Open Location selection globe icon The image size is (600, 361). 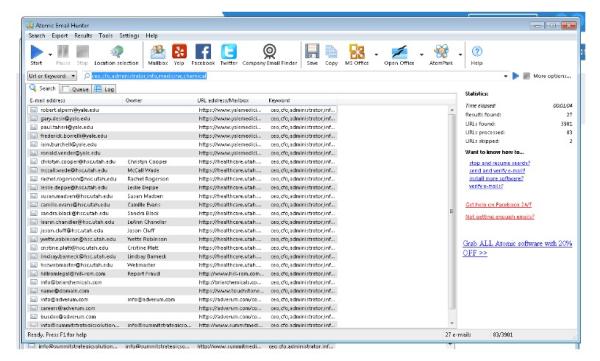[x=117, y=52]
